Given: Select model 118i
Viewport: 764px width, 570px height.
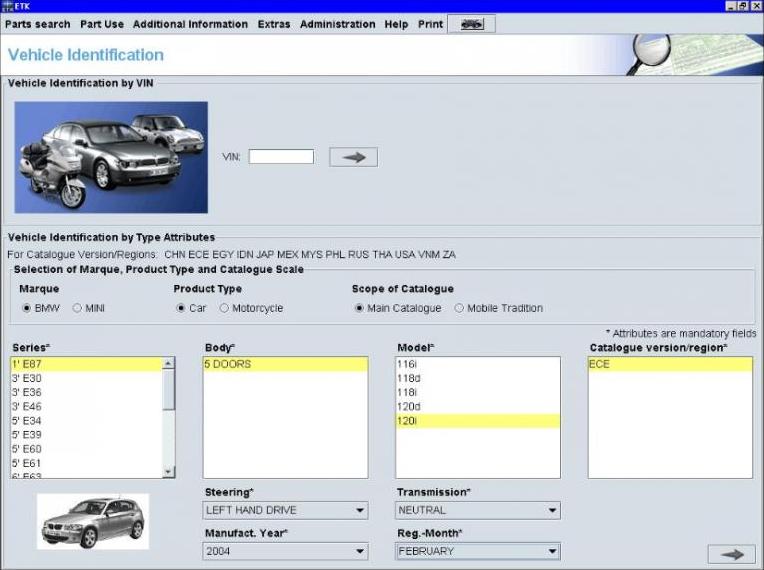Looking at the screenshot, I should 478,392.
